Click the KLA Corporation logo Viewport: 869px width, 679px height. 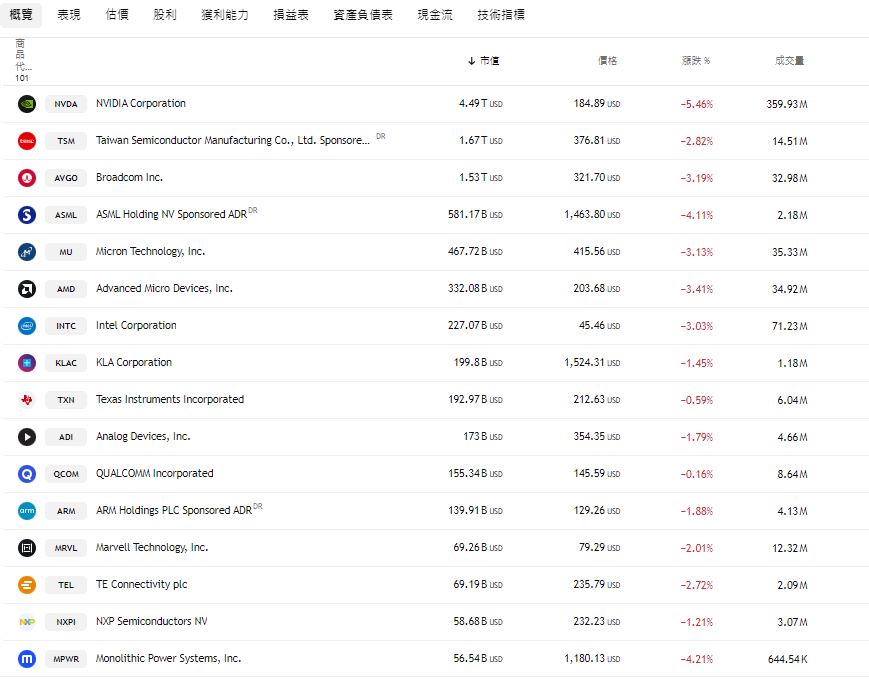click(27, 363)
